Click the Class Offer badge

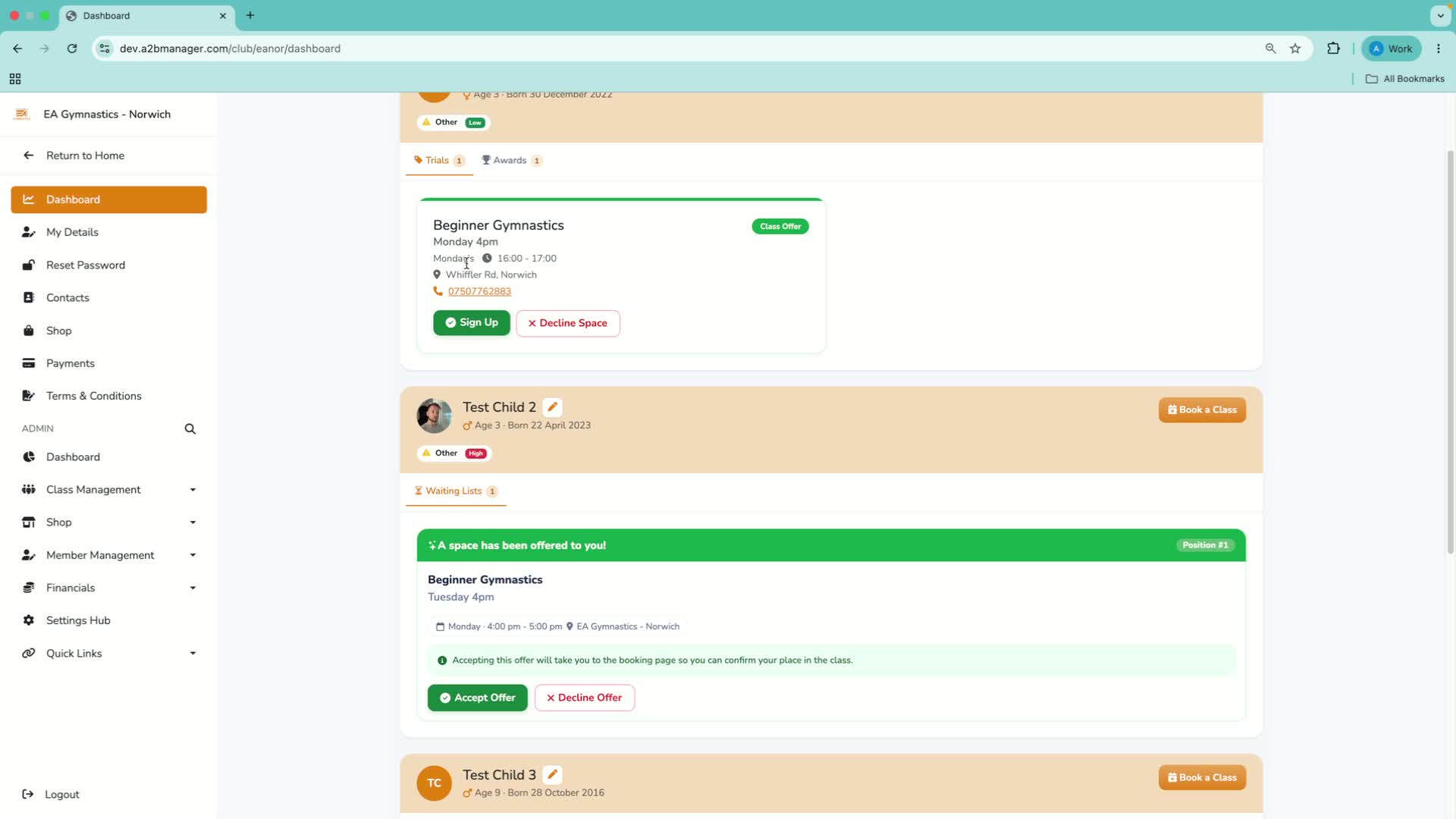tap(780, 227)
